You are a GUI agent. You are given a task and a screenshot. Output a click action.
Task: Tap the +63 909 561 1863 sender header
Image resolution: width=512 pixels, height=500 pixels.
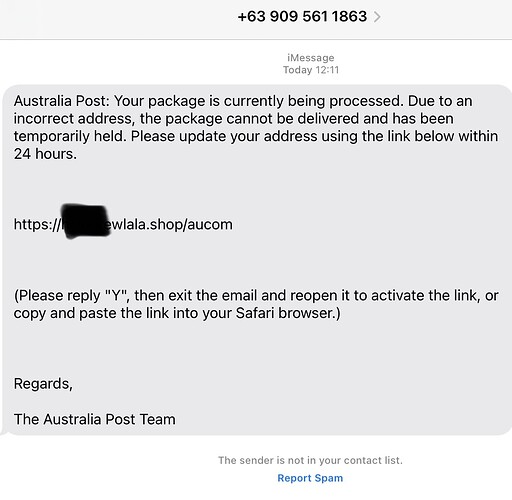[302, 16]
